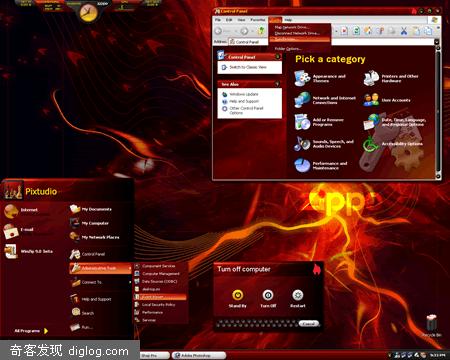The width and height of the screenshot is (450, 360).
Task: Open the Back button history dropdown arrow
Action: pyautogui.click(x=236, y=31)
